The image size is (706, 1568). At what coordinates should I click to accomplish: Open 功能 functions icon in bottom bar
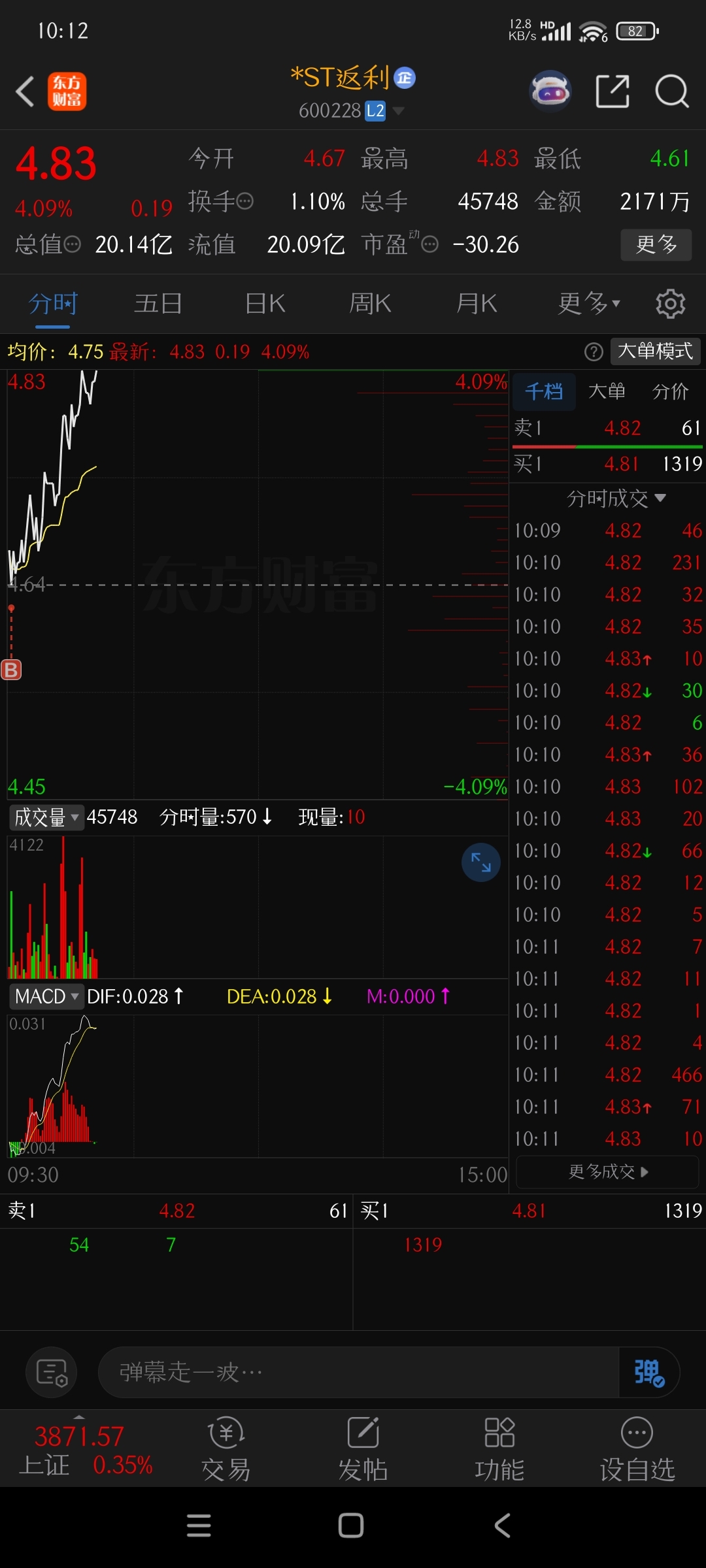click(499, 1449)
